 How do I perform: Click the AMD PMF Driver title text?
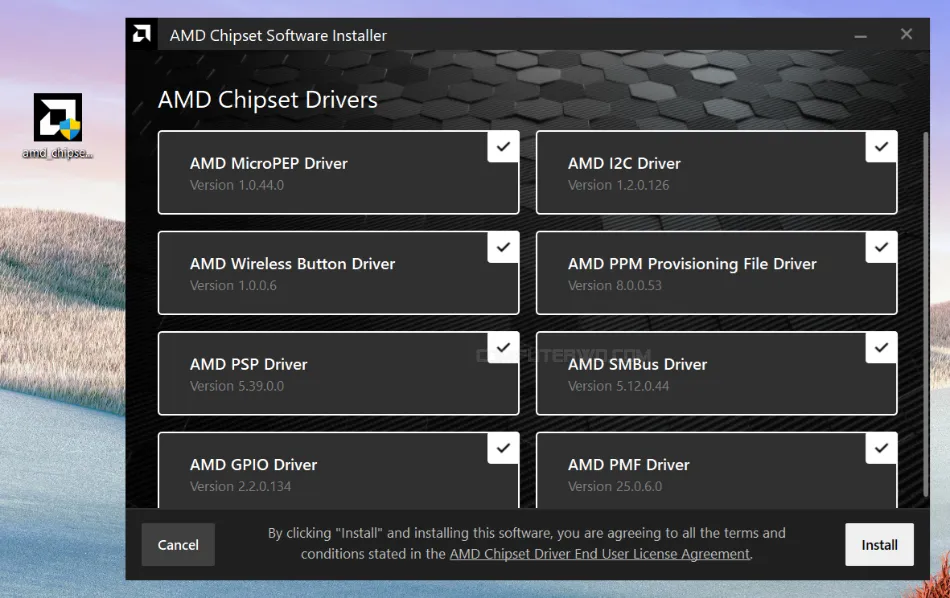coord(628,465)
